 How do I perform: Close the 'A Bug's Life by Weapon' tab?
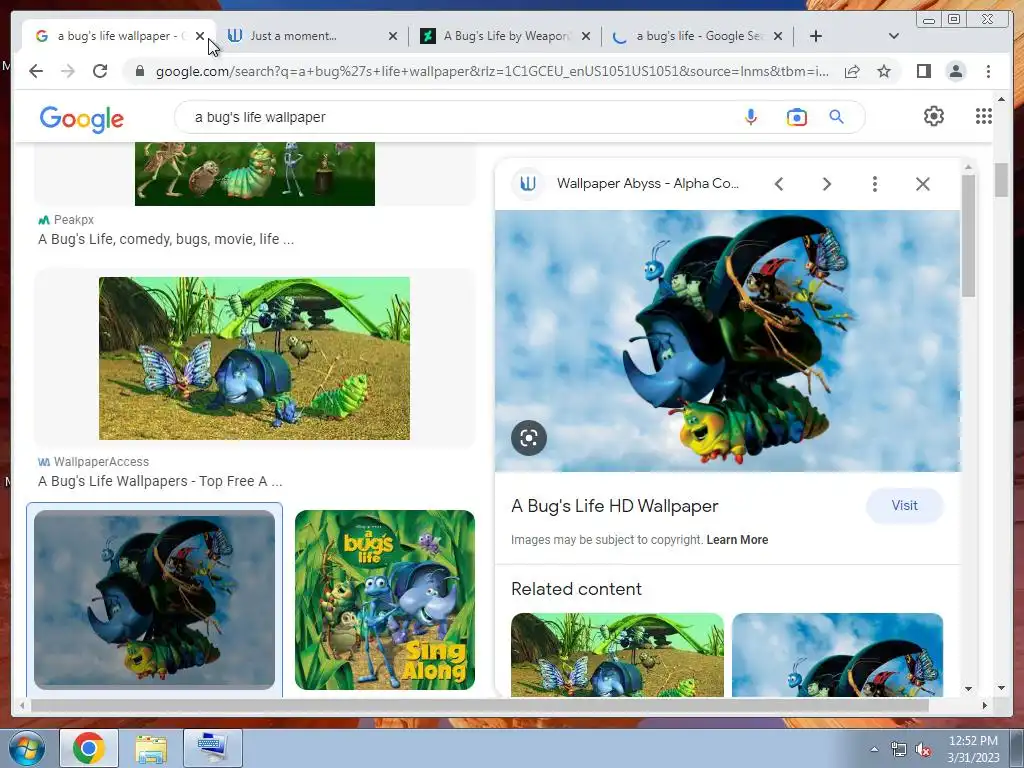(586, 36)
